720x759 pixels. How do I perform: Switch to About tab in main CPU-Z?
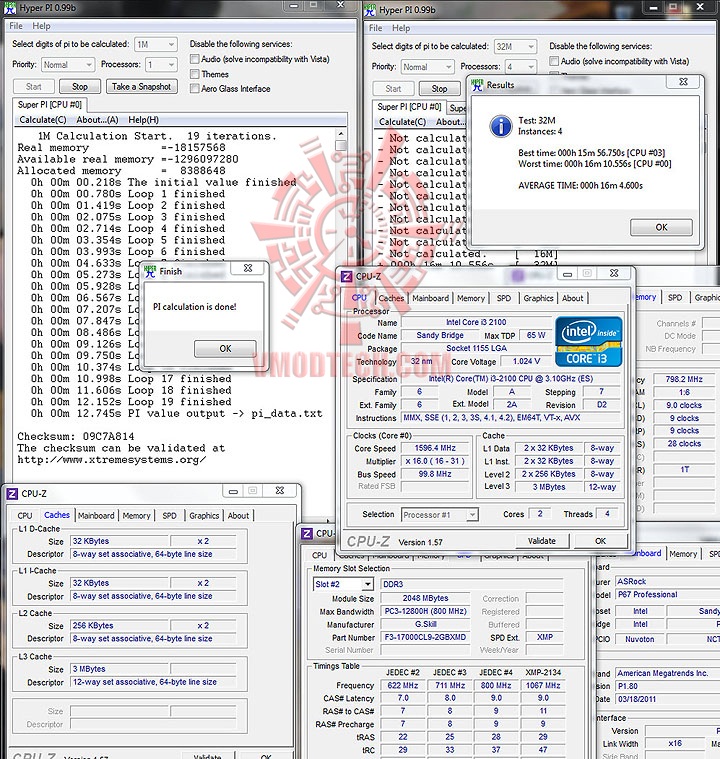pyautogui.click(x=572, y=298)
